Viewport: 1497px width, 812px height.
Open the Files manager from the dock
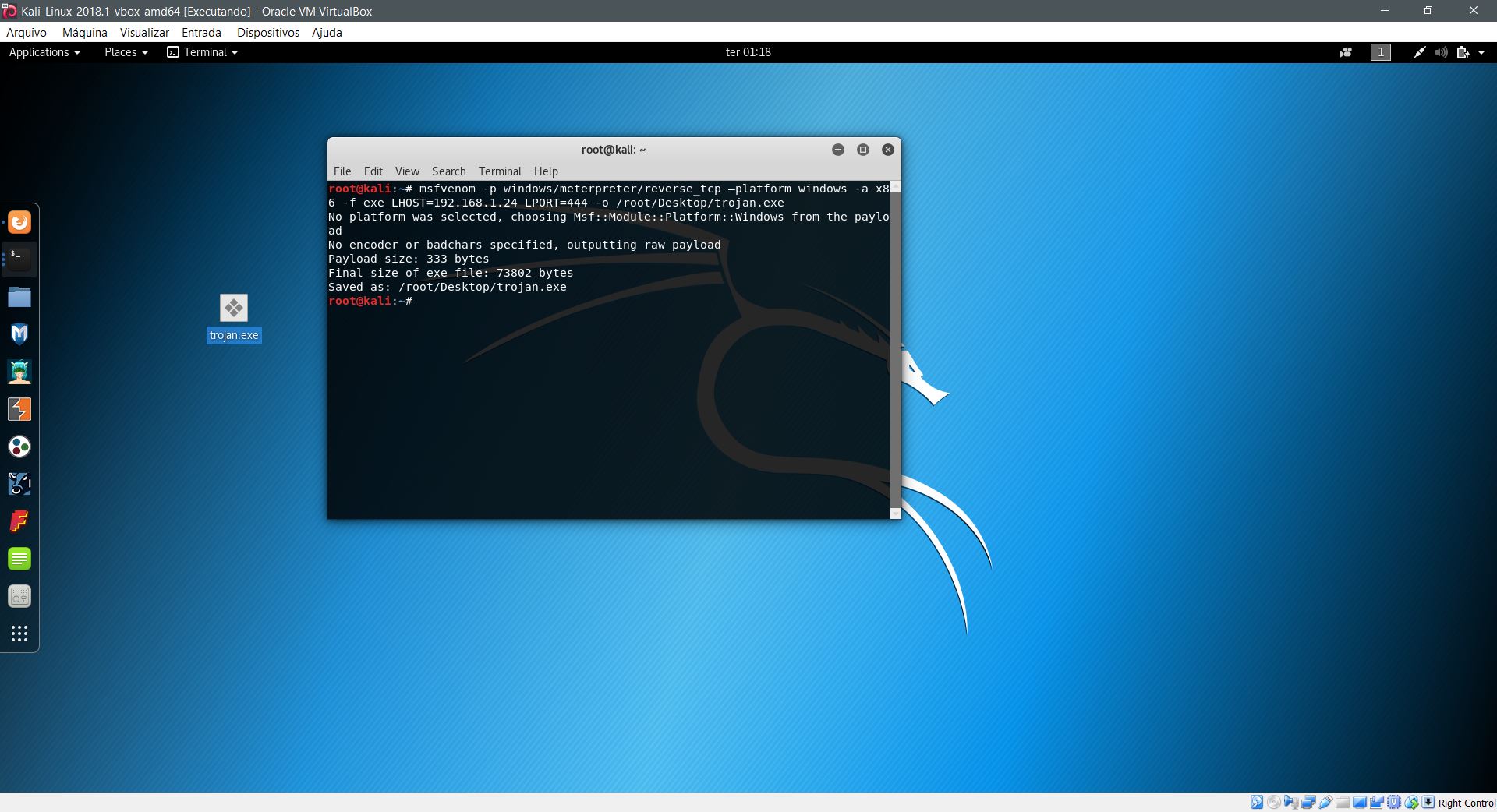pyautogui.click(x=19, y=297)
